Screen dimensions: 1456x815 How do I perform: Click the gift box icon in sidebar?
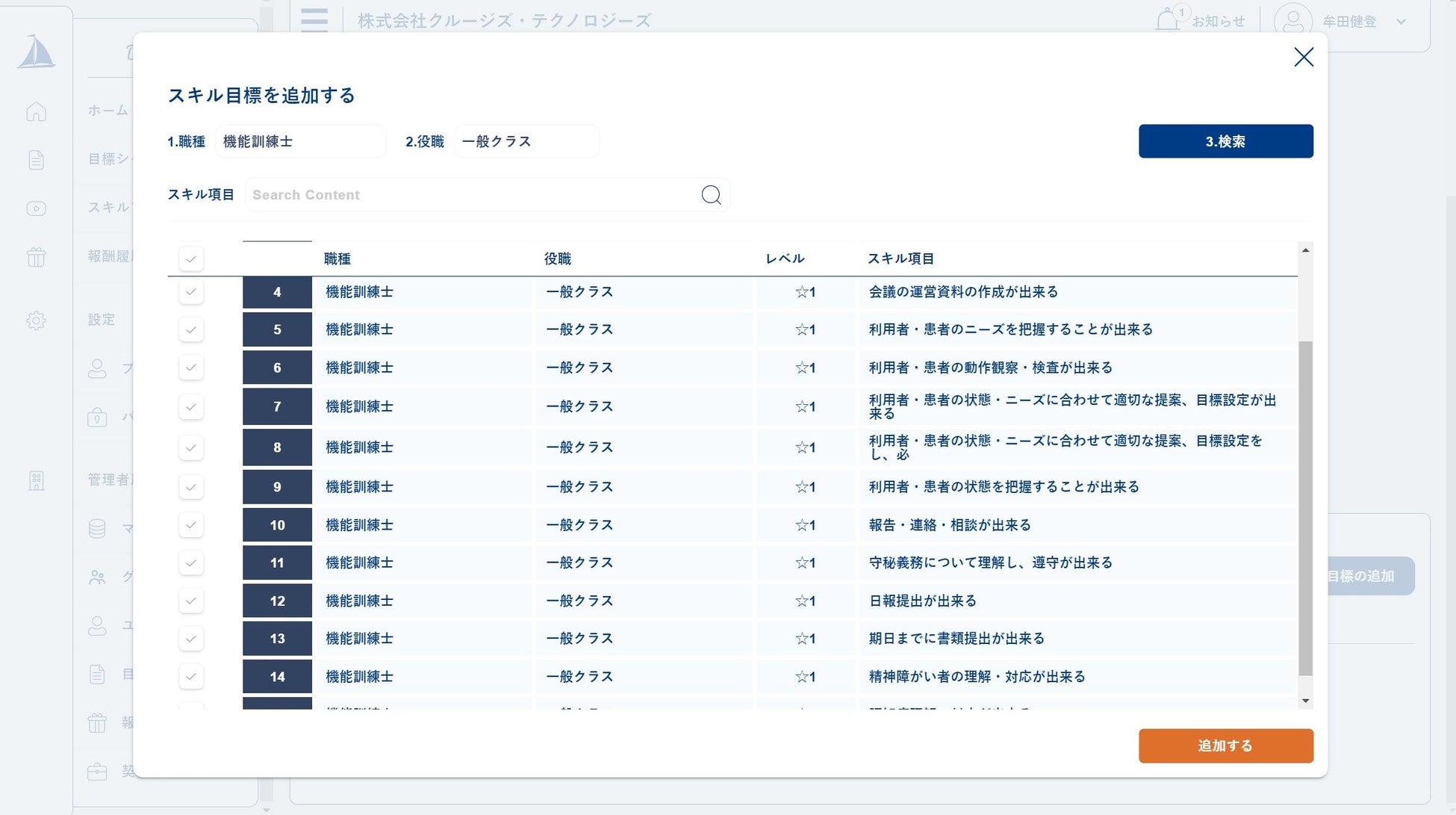coord(36,257)
